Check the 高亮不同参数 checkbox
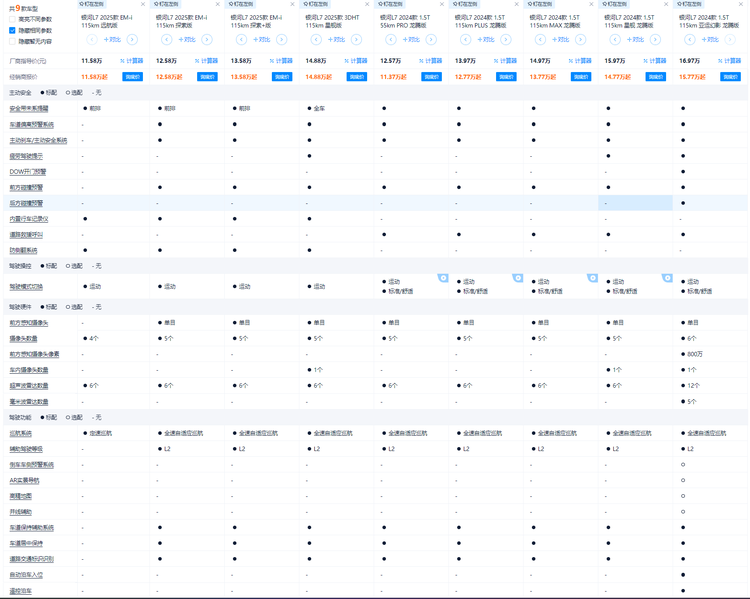The width and height of the screenshot is (750, 599). [x=12, y=19]
